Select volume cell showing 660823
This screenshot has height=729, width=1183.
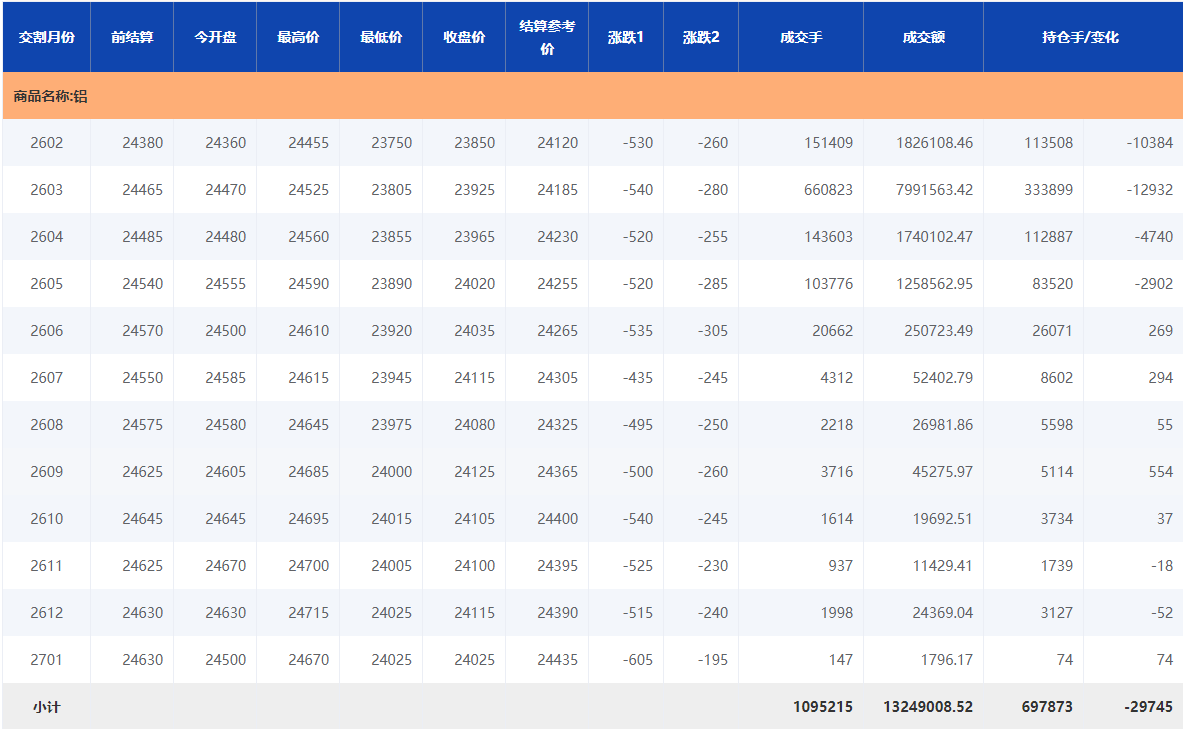[x=828, y=190]
